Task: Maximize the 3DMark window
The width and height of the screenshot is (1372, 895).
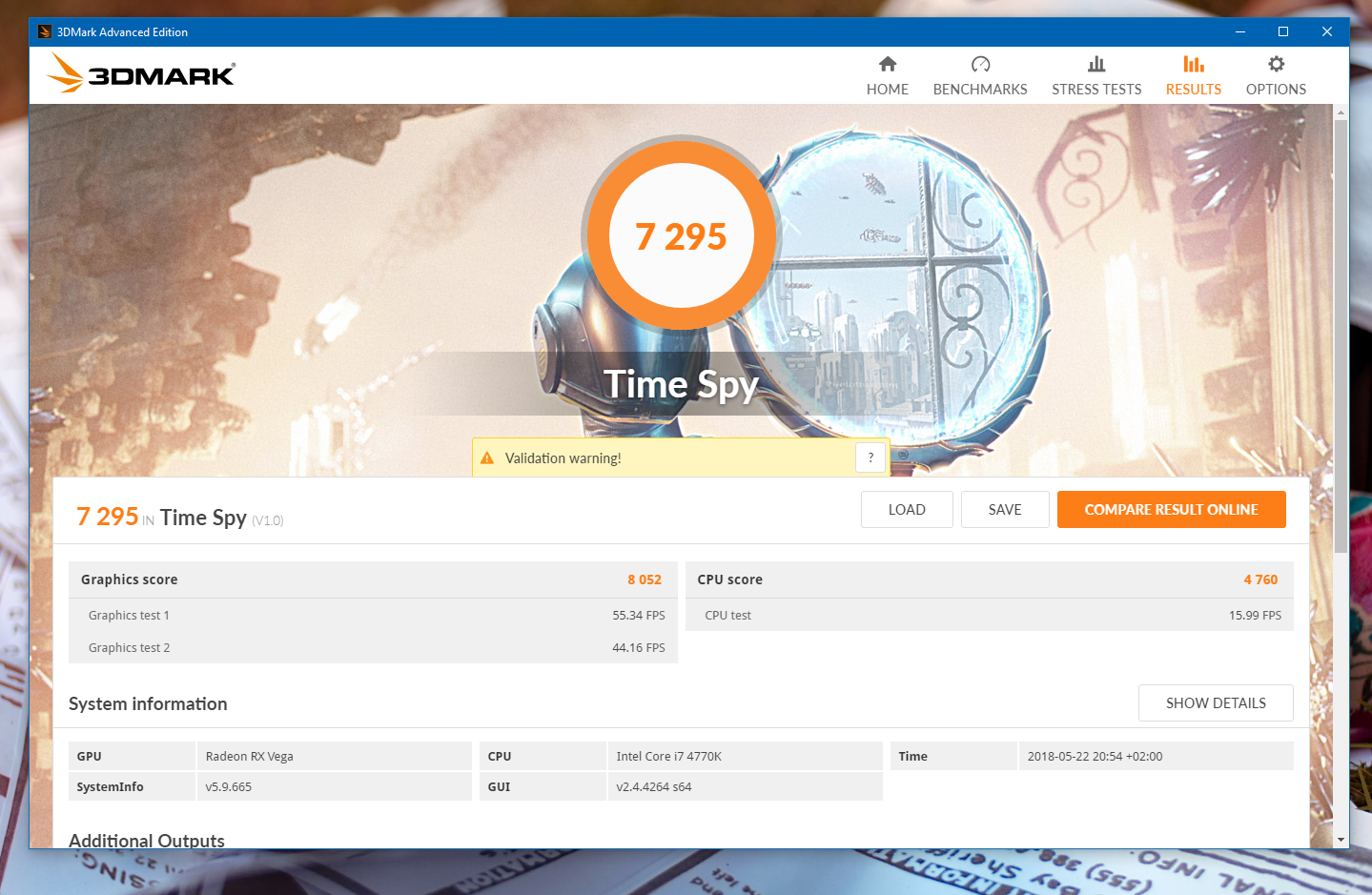Action: pyautogui.click(x=1283, y=31)
